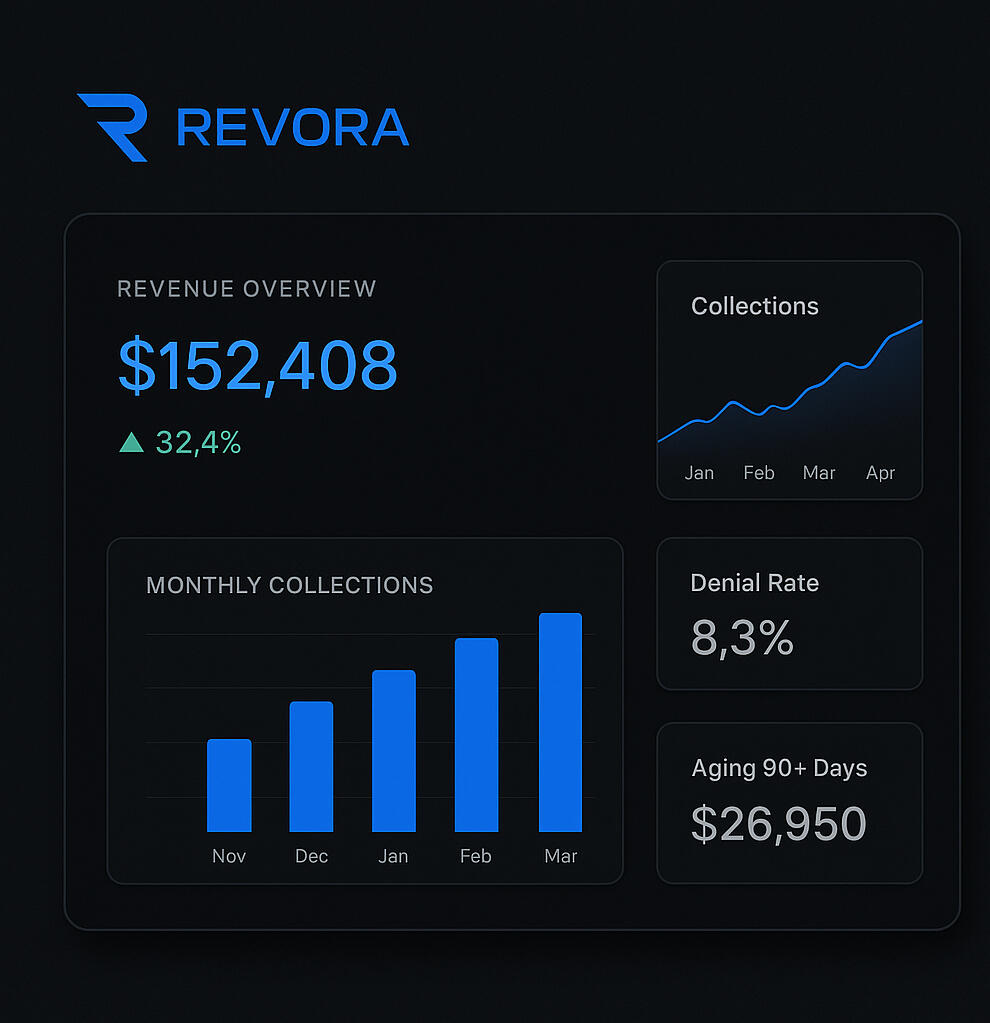Open the Collections chart card title
This screenshot has height=1023, width=990.
754,306
